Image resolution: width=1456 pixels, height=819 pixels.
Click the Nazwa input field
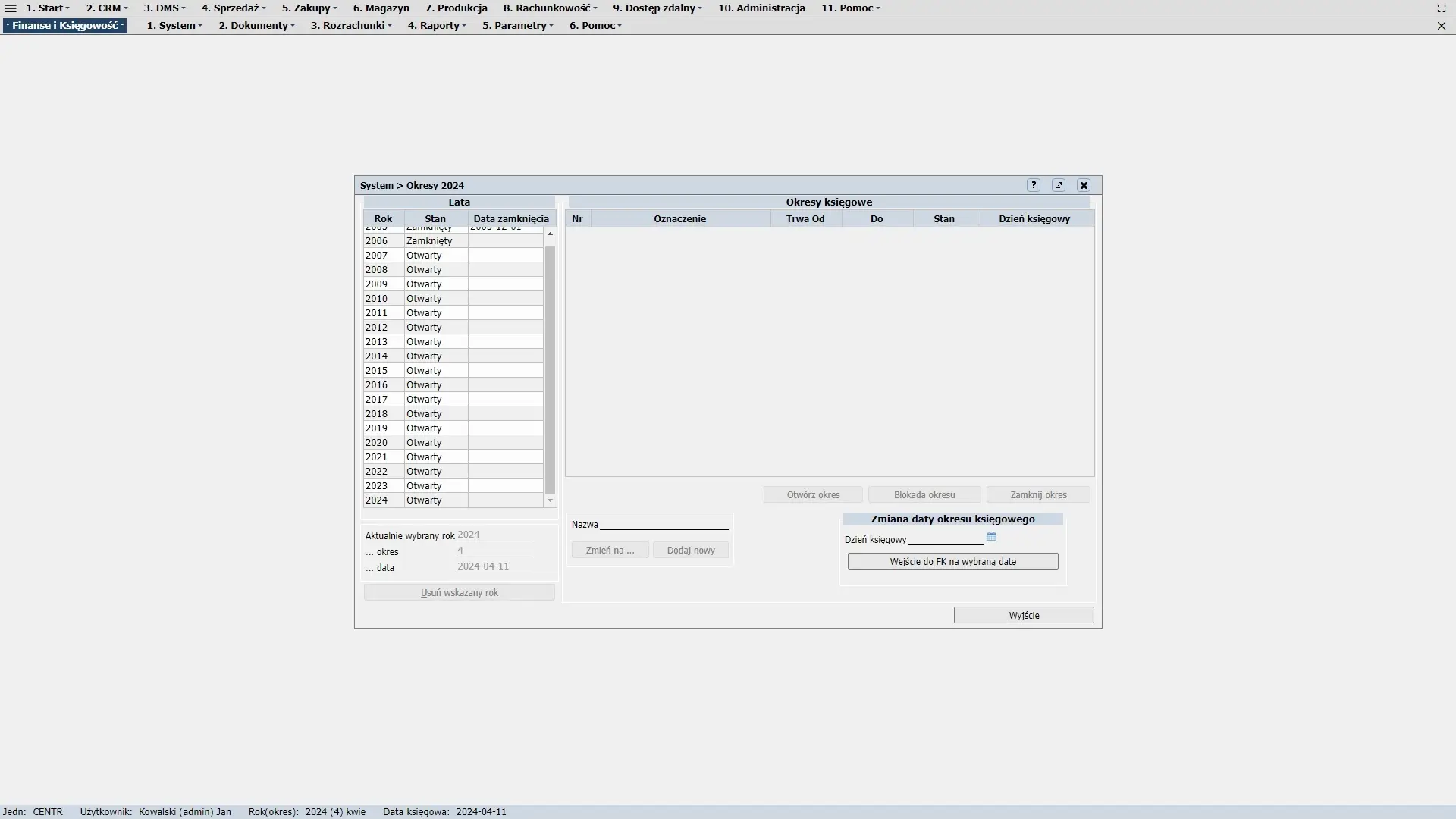point(664,524)
